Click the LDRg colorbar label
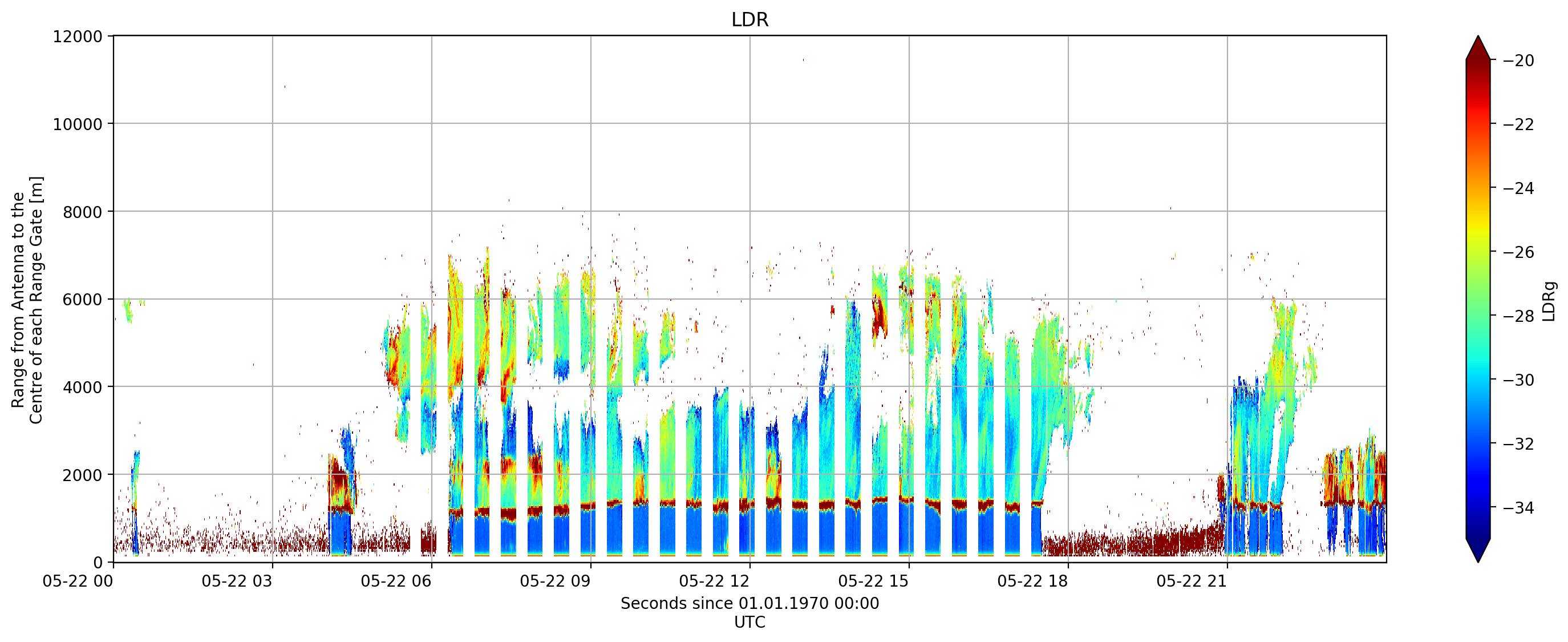Screen dimensions: 1568x642 pyautogui.click(x=1549, y=301)
